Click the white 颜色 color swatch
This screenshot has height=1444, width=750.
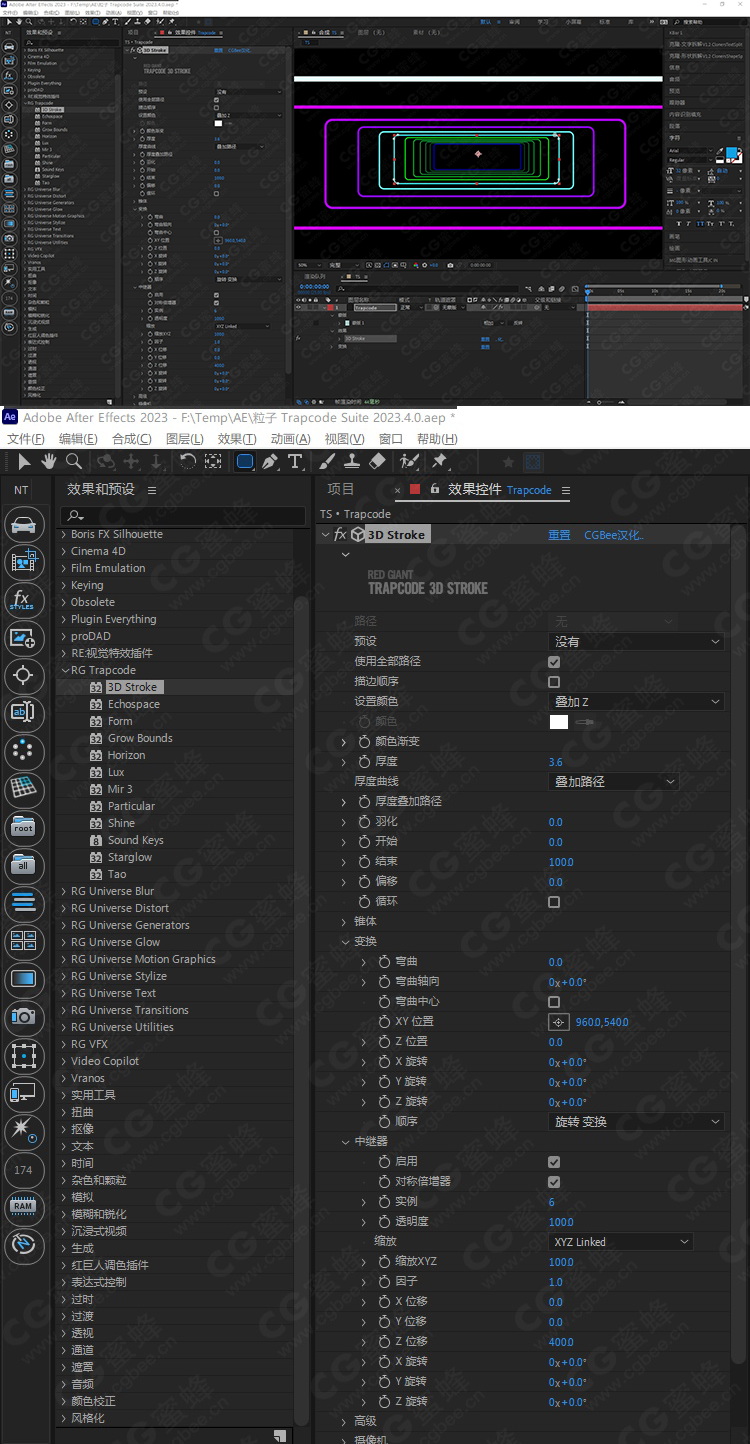pyautogui.click(x=559, y=722)
